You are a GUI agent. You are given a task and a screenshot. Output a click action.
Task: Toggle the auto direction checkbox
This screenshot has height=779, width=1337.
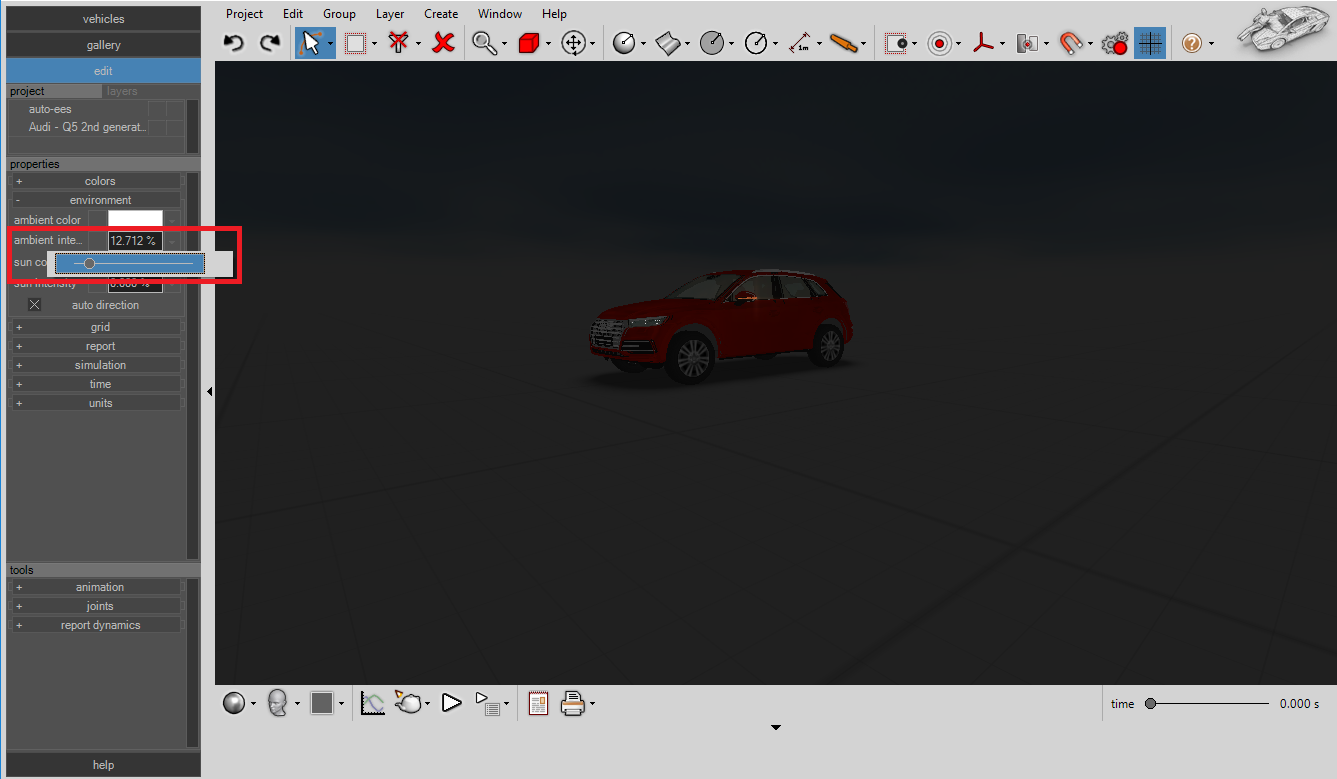point(35,305)
